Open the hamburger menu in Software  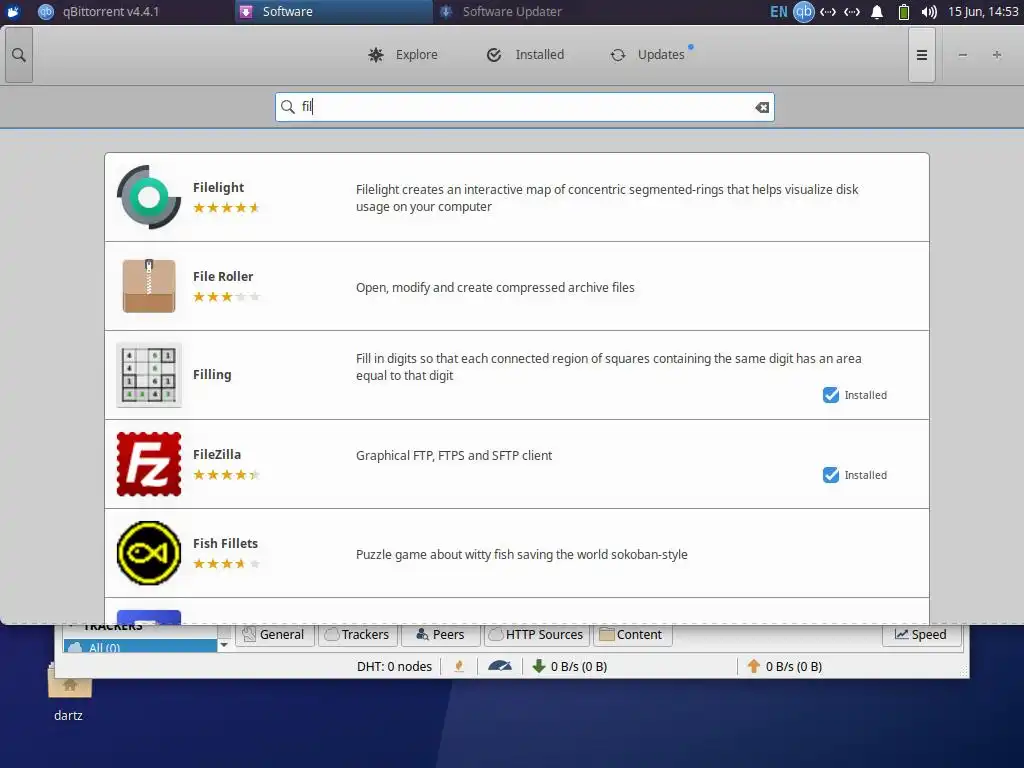coord(921,56)
